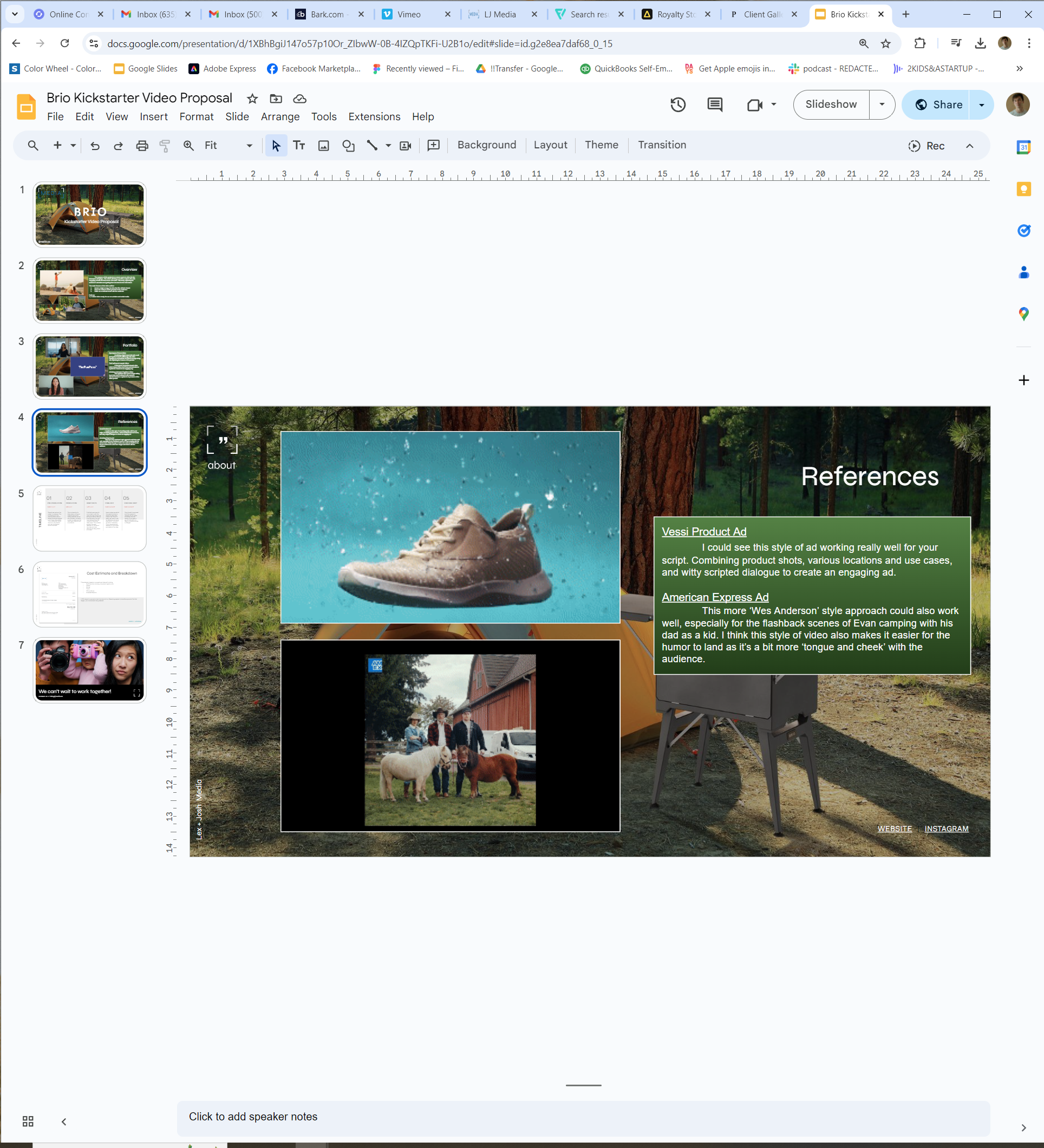Open the search menus magnifier icon

(x=33, y=145)
